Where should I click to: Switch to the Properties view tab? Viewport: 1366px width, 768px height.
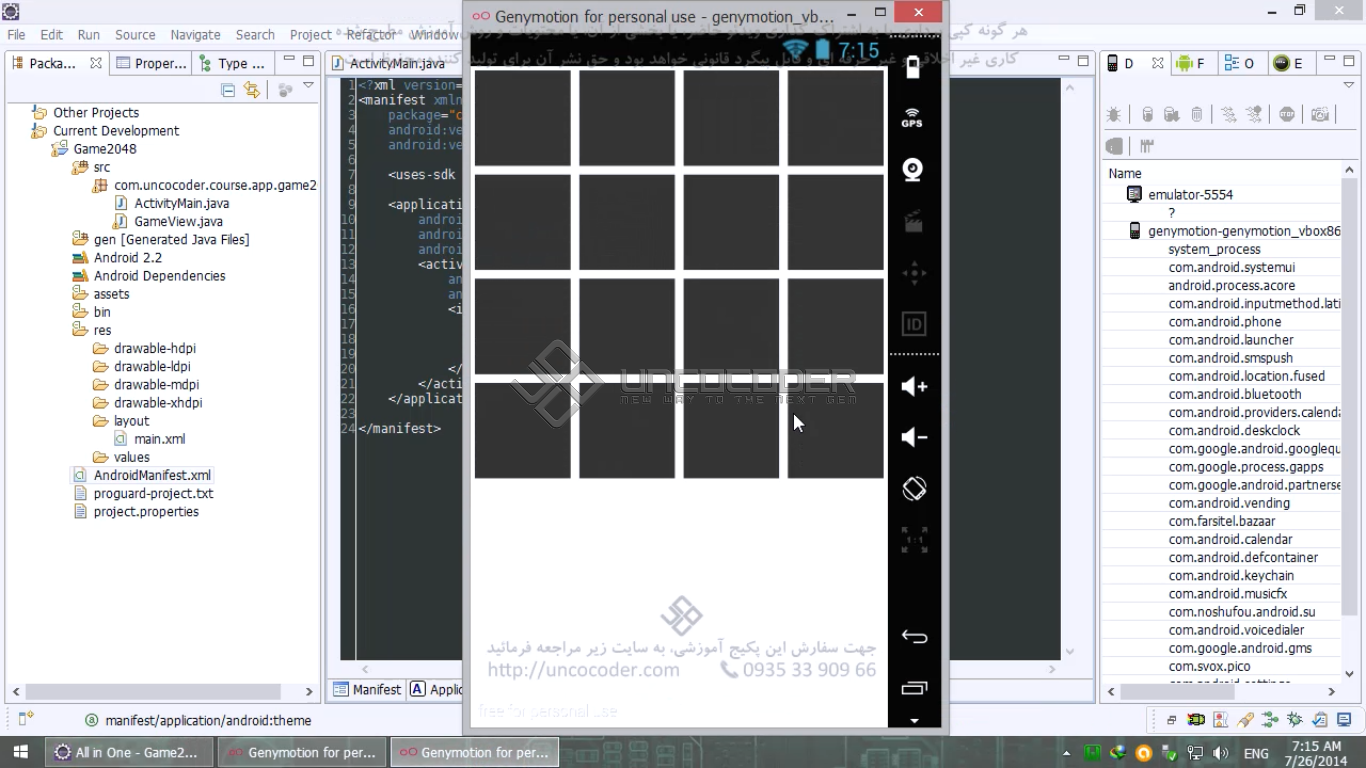(151, 63)
